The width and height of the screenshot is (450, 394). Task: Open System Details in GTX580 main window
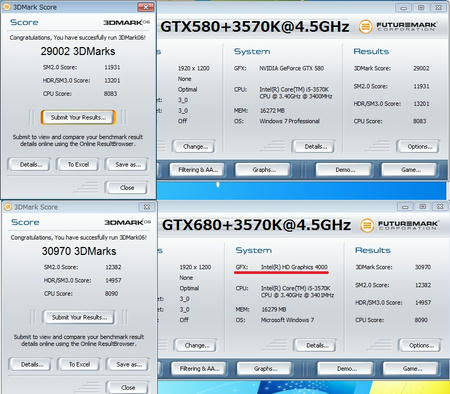point(314,146)
